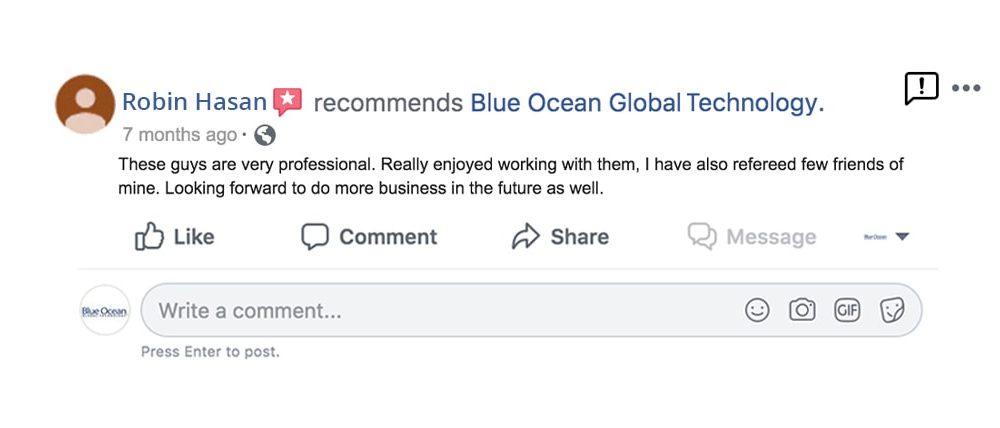The height and width of the screenshot is (428, 1000).
Task: Open the three-dots post options menu
Action: pos(966,88)
